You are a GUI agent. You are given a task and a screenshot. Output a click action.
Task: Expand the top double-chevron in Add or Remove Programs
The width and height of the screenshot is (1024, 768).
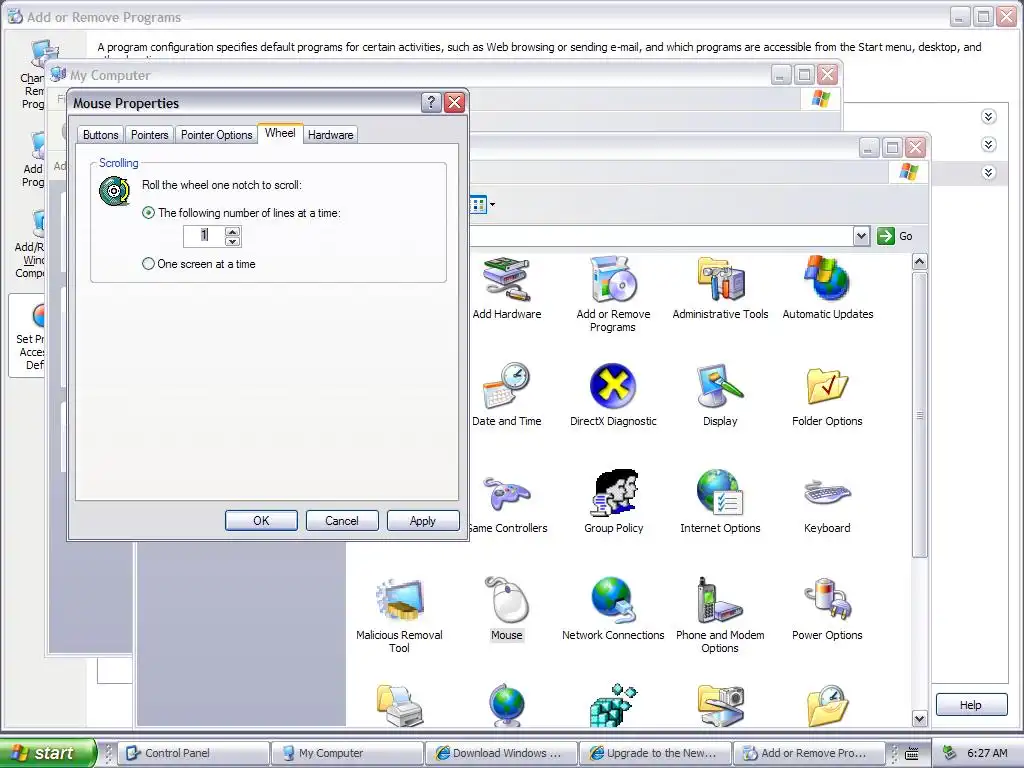[988, 116]
